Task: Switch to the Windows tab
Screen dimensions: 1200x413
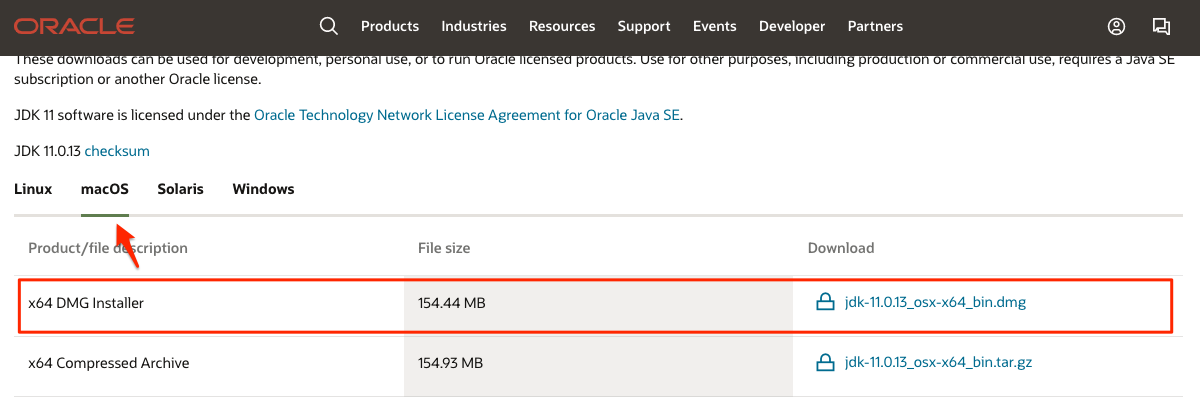Action: click(x=263, y=189)
